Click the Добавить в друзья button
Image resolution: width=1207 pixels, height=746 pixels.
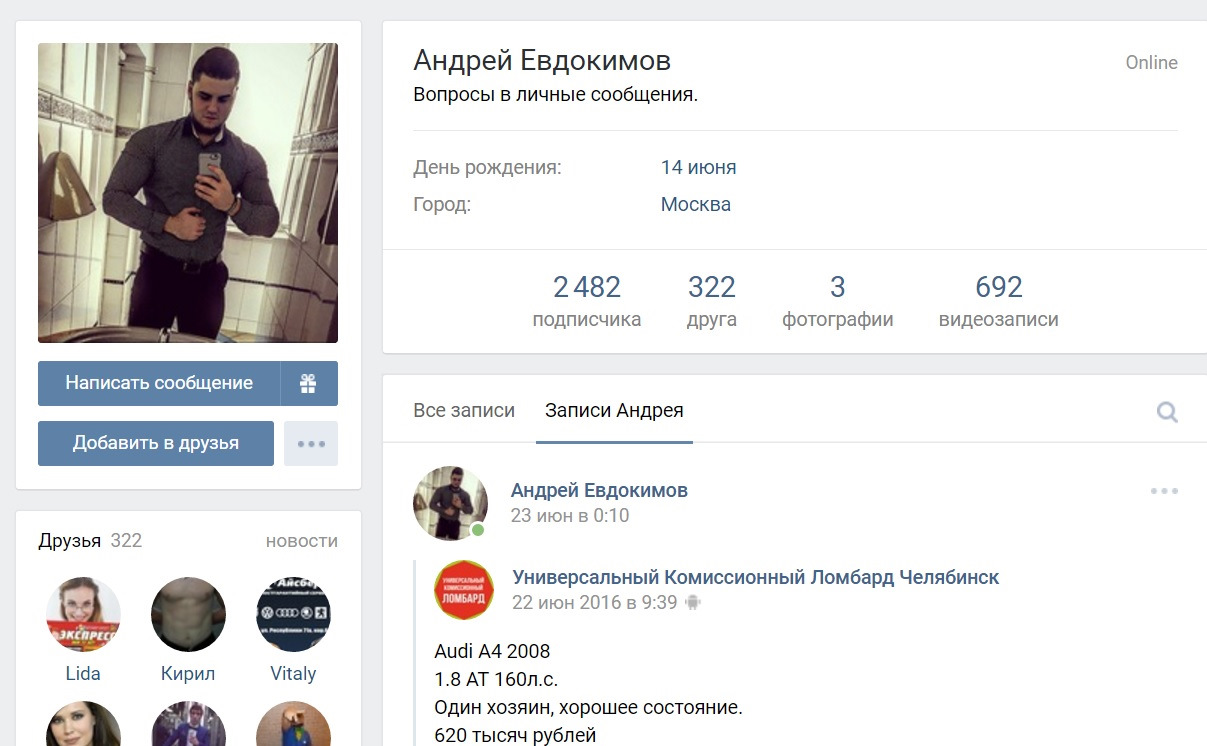click(156, 443)
